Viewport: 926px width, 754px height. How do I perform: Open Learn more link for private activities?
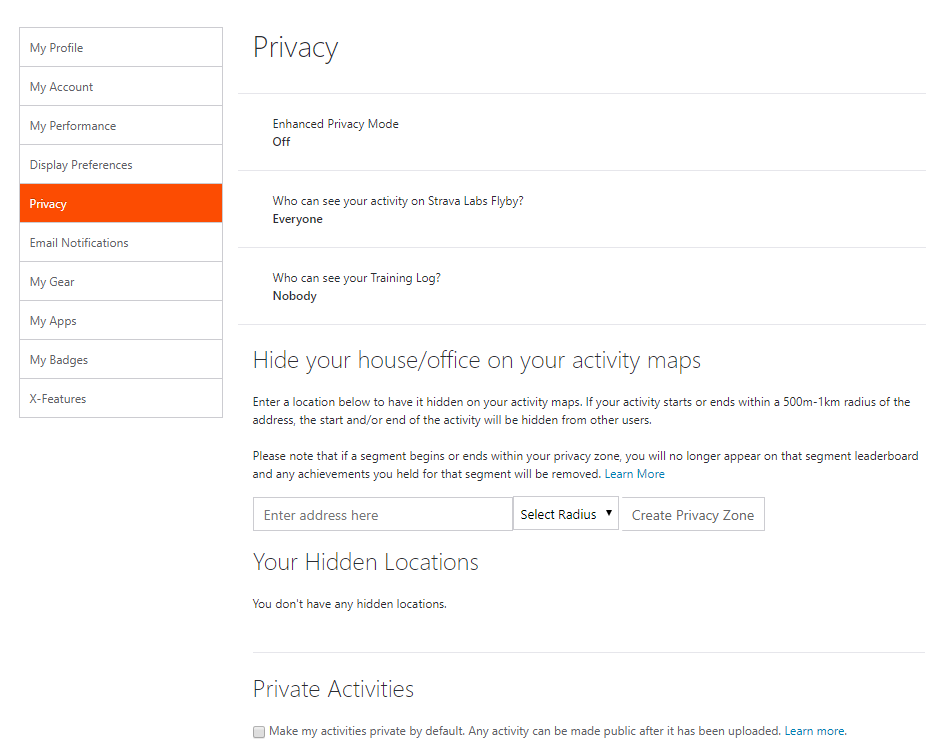pos(814,731)
